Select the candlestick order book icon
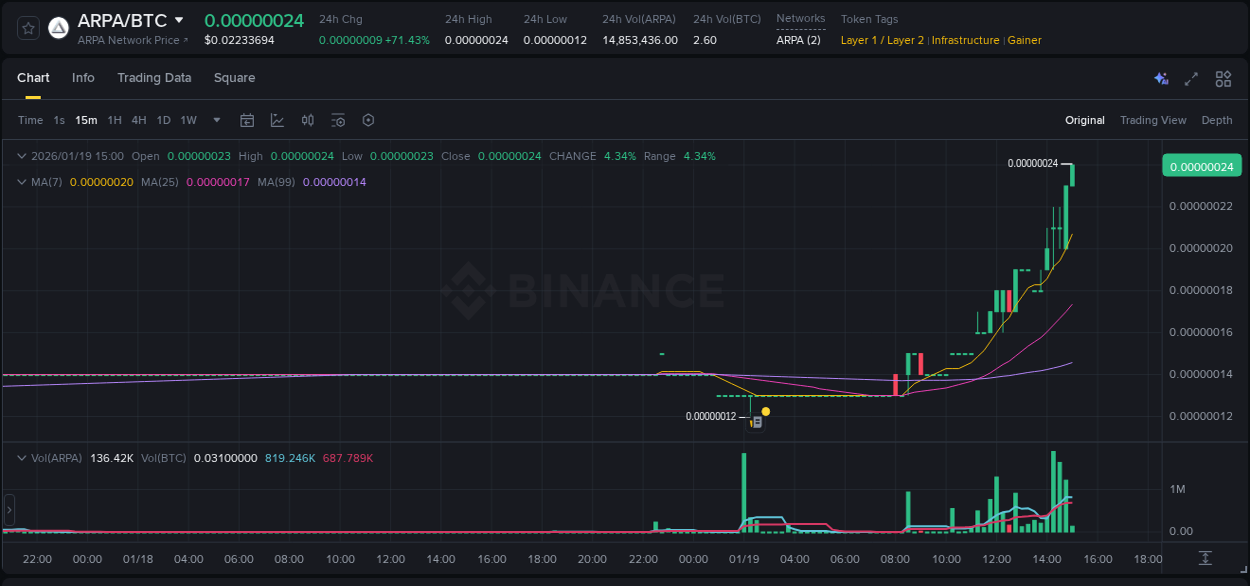 click(x=307, y=119)
